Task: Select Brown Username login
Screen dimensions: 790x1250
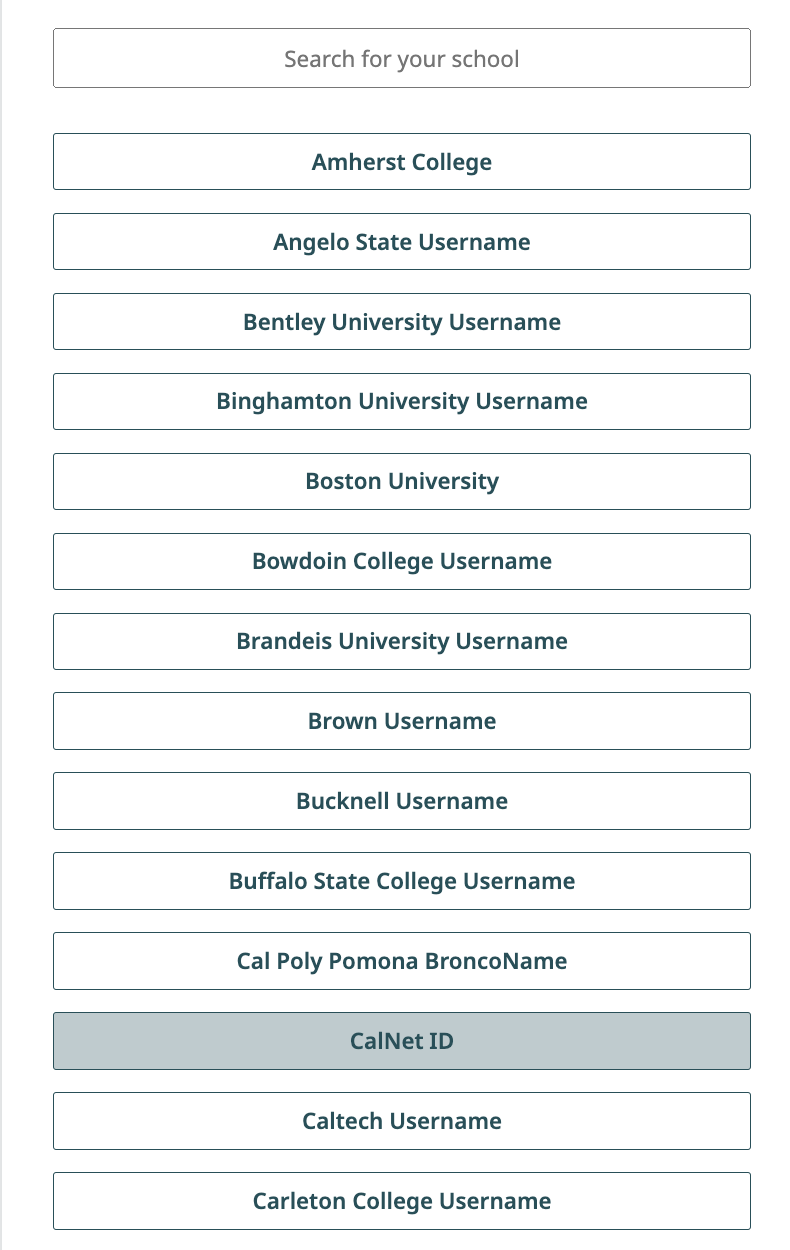Action: tap(401, 722)
